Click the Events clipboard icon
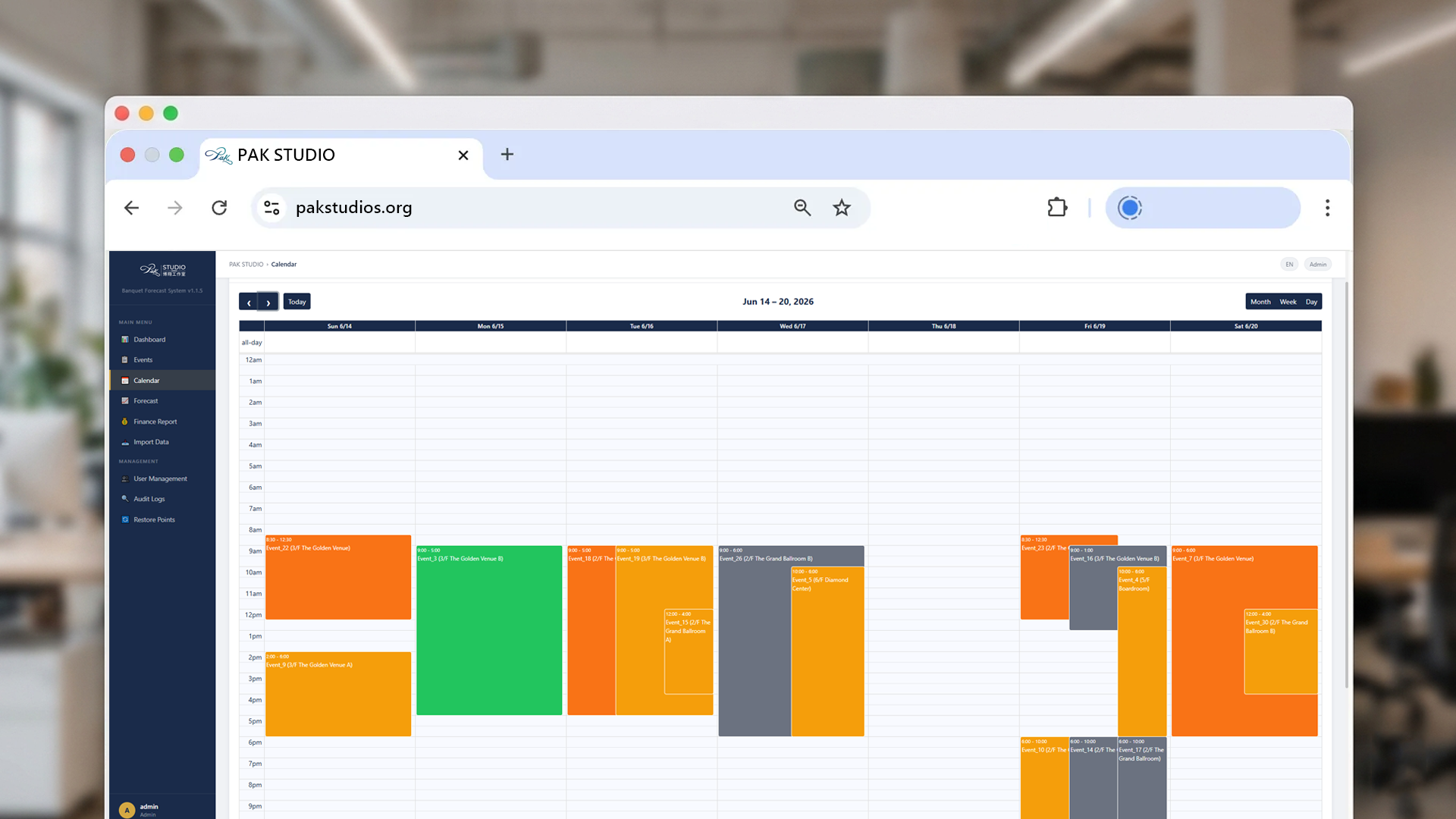This screenshot has height=819, width=1456. (x=125, y=360)
